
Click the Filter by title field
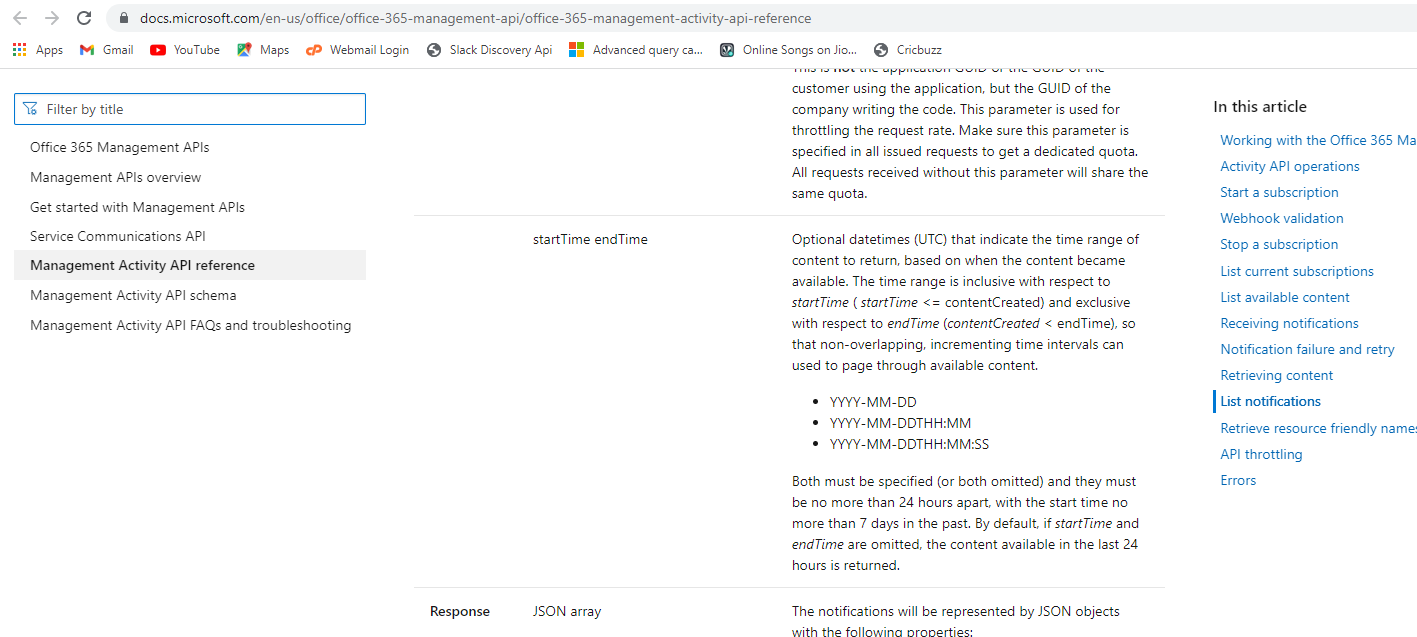[x=190, y=108]
